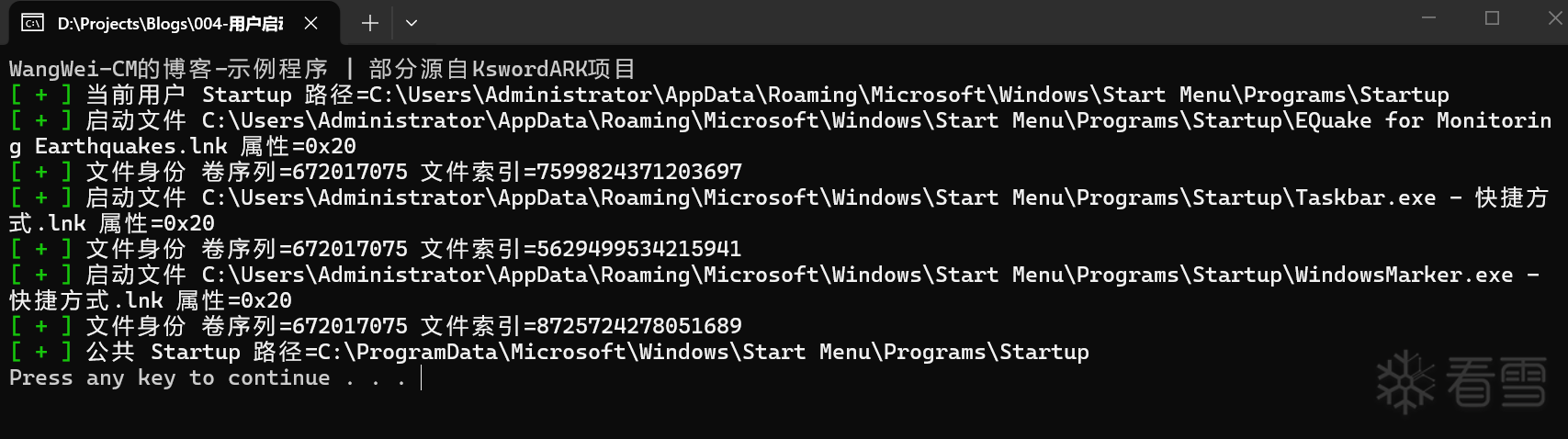Click the snowflake logo watermark

pyautogui.click(x=1405, y=382)
